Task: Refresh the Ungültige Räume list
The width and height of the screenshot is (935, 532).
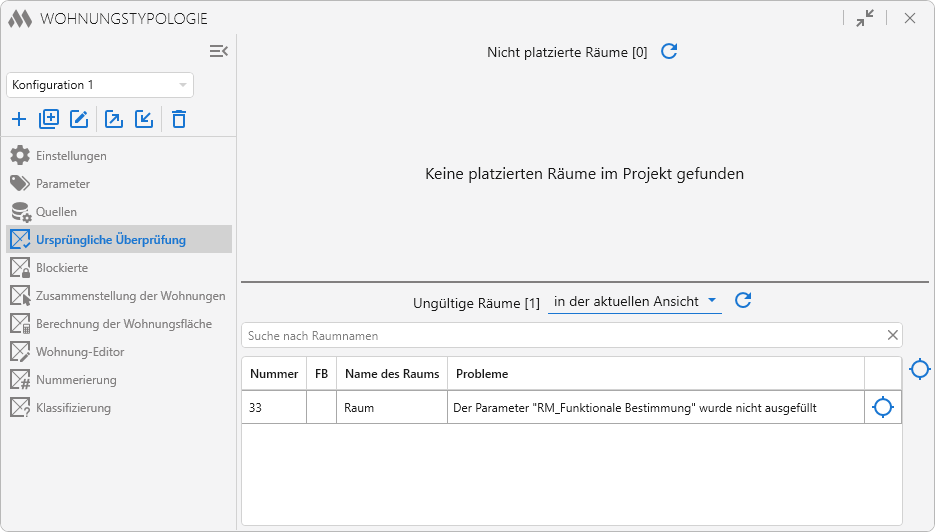Action: coord(743,301)
